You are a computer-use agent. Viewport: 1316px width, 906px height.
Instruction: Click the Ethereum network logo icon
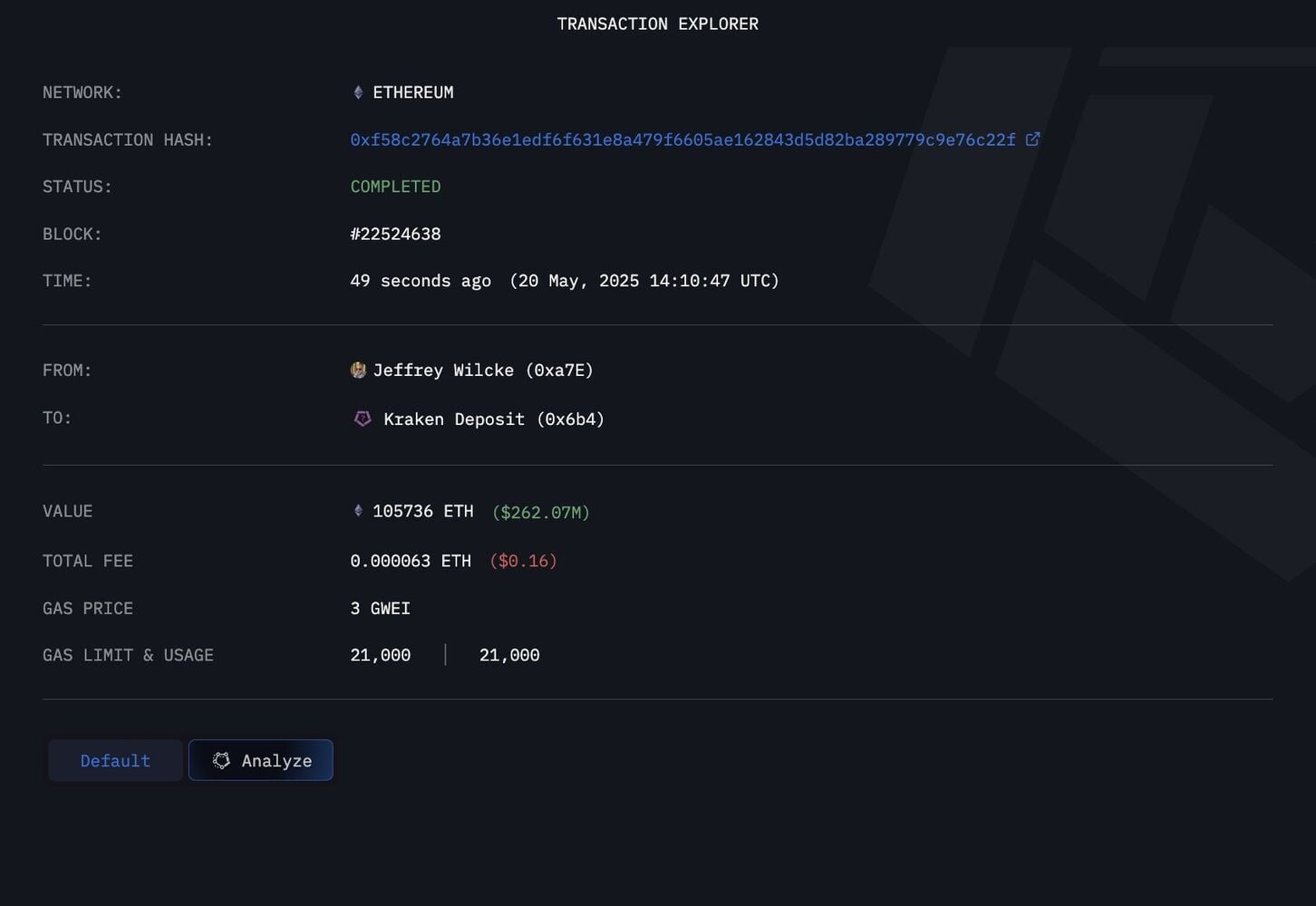358,92
